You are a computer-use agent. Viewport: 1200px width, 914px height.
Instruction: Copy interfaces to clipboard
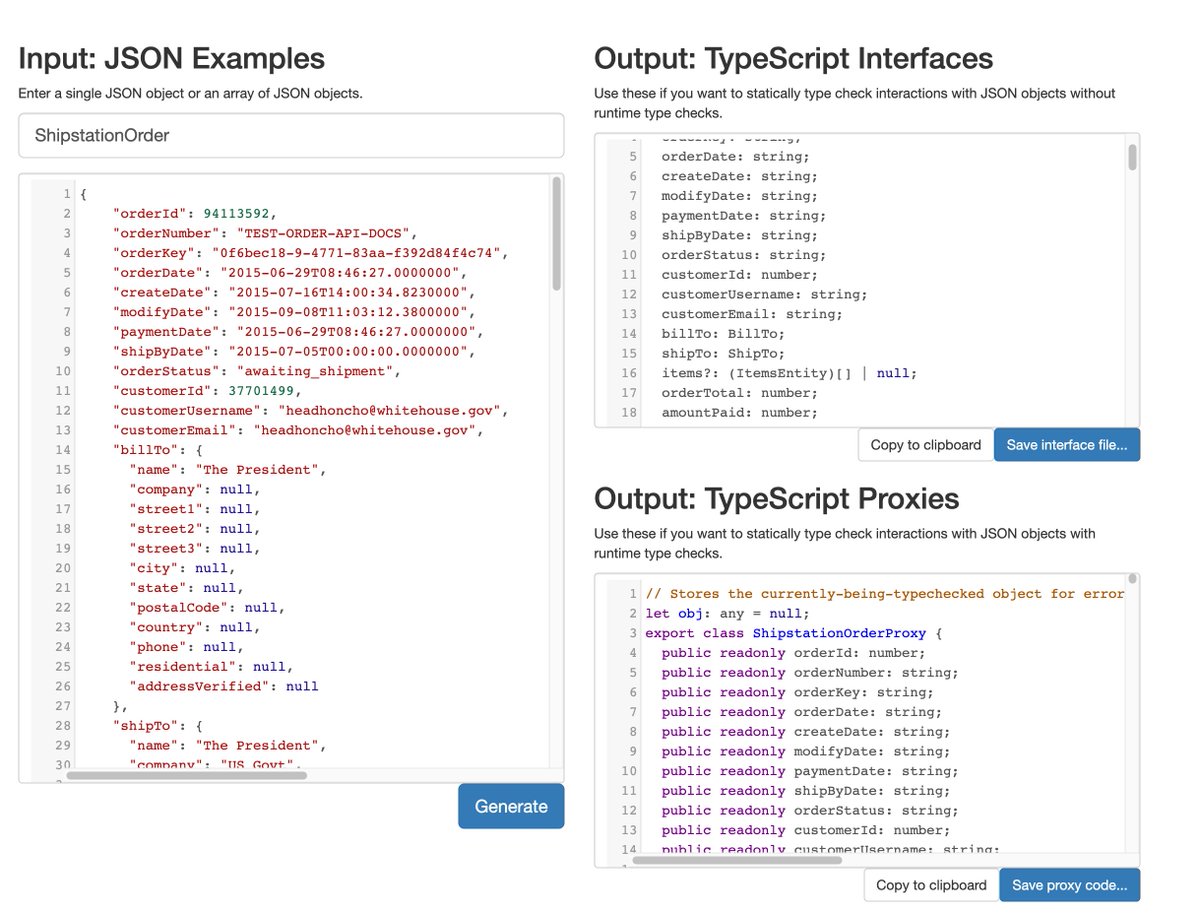(926, 445)
